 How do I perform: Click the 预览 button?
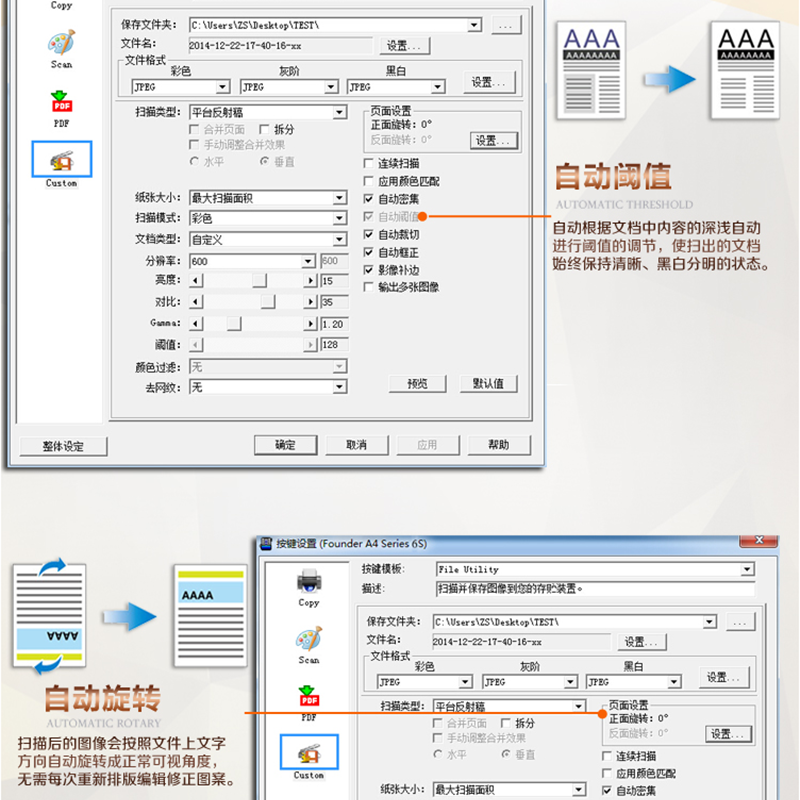(417, 384)
